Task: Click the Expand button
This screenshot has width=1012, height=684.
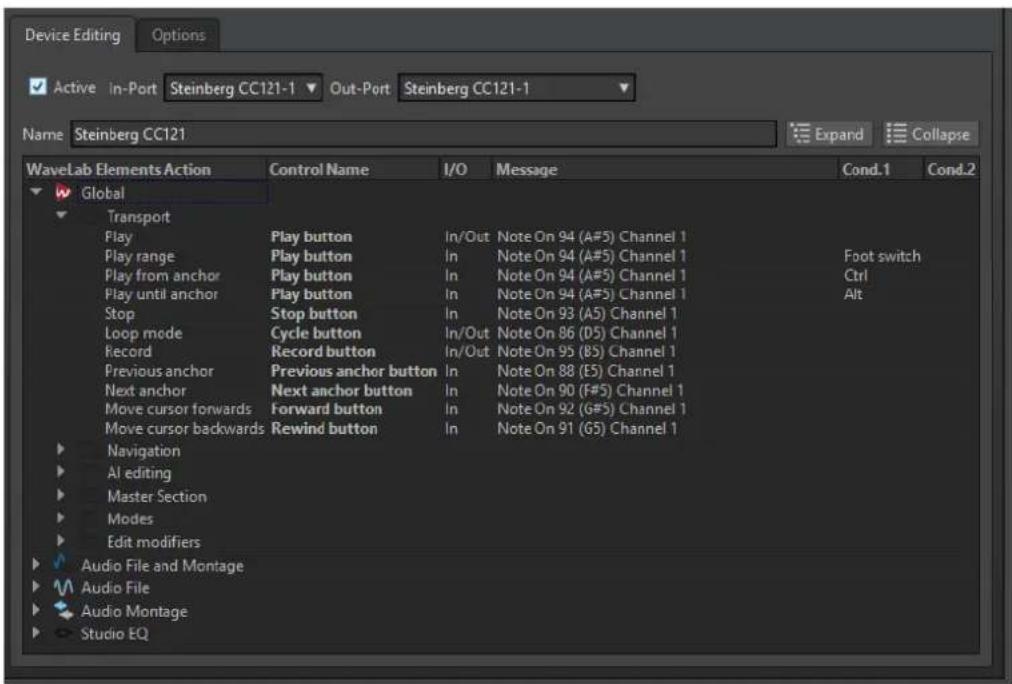Action: (x=828, y=134)
